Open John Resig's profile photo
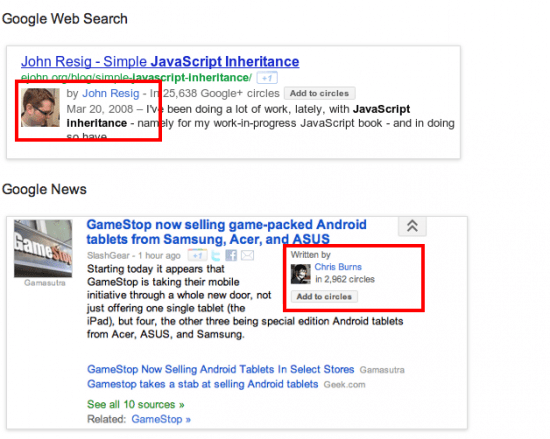The width and height of the screenshot is (550, 439). (40, 107)
